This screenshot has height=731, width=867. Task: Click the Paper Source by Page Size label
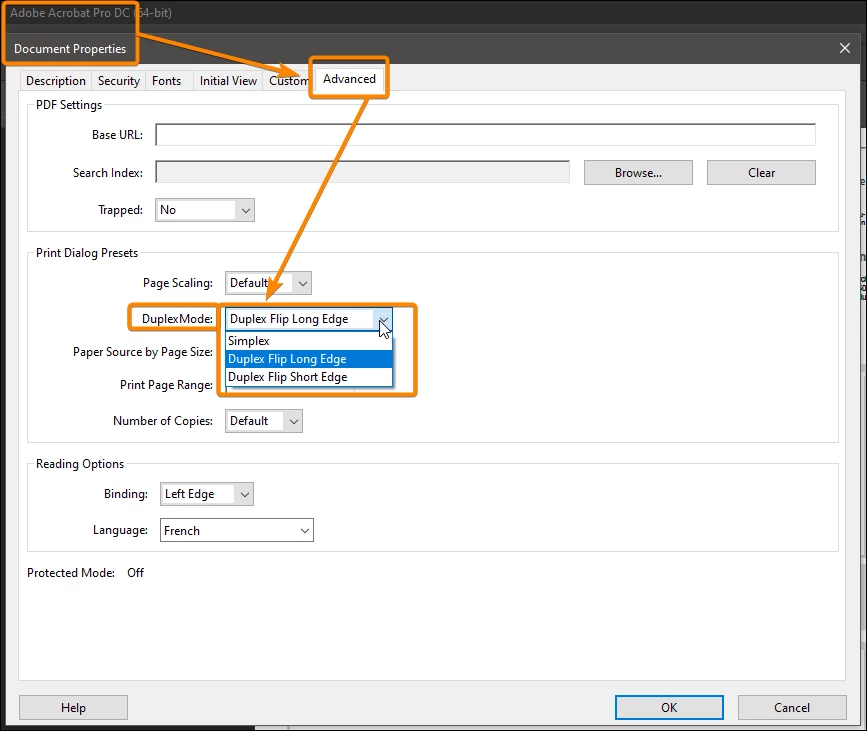143,352
